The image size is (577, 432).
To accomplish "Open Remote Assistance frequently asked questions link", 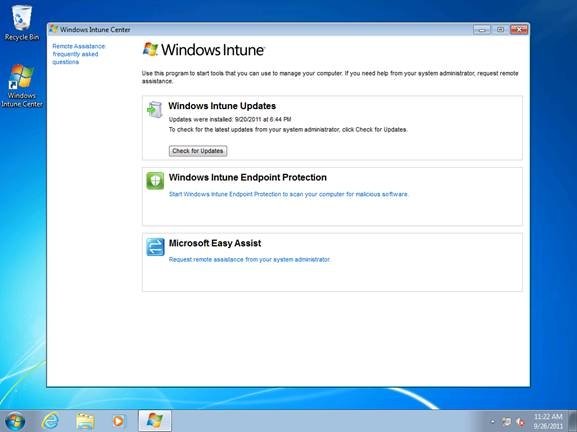I will pos(78,54).
